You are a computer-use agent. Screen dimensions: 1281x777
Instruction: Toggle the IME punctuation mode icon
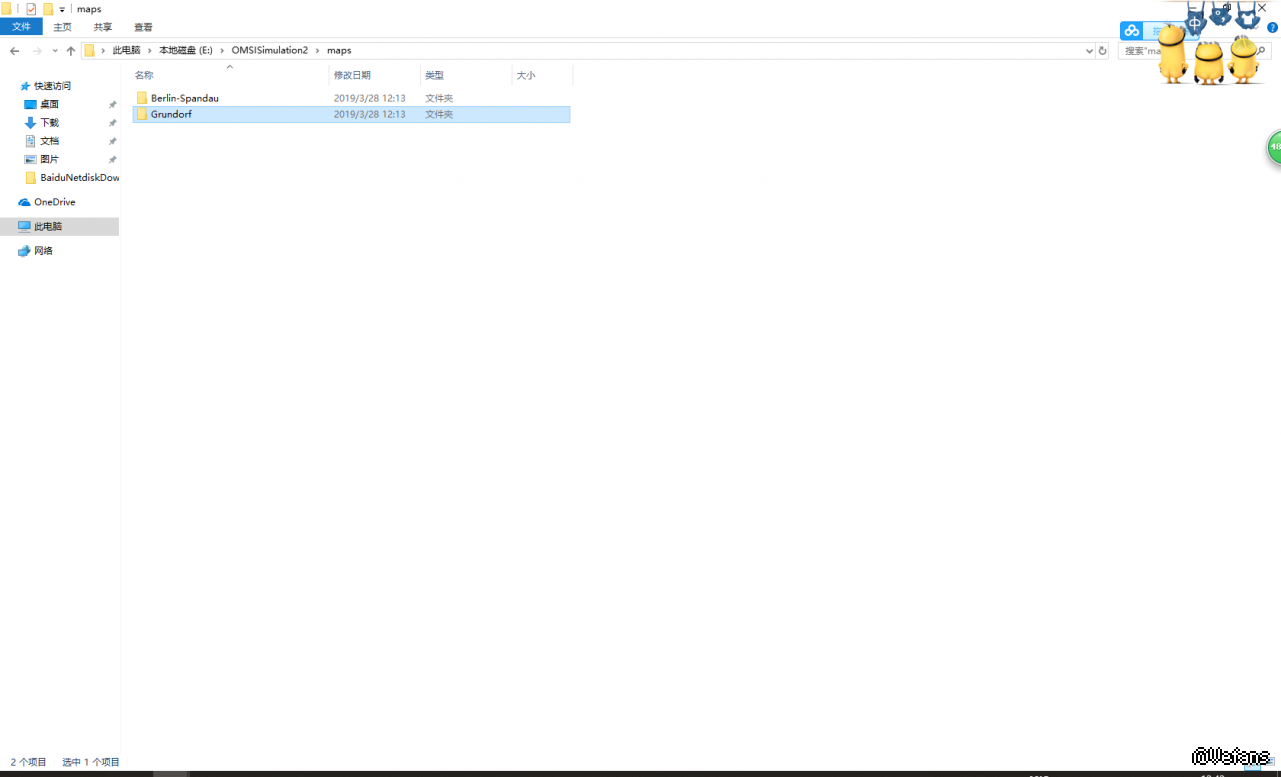[1220, 14]
